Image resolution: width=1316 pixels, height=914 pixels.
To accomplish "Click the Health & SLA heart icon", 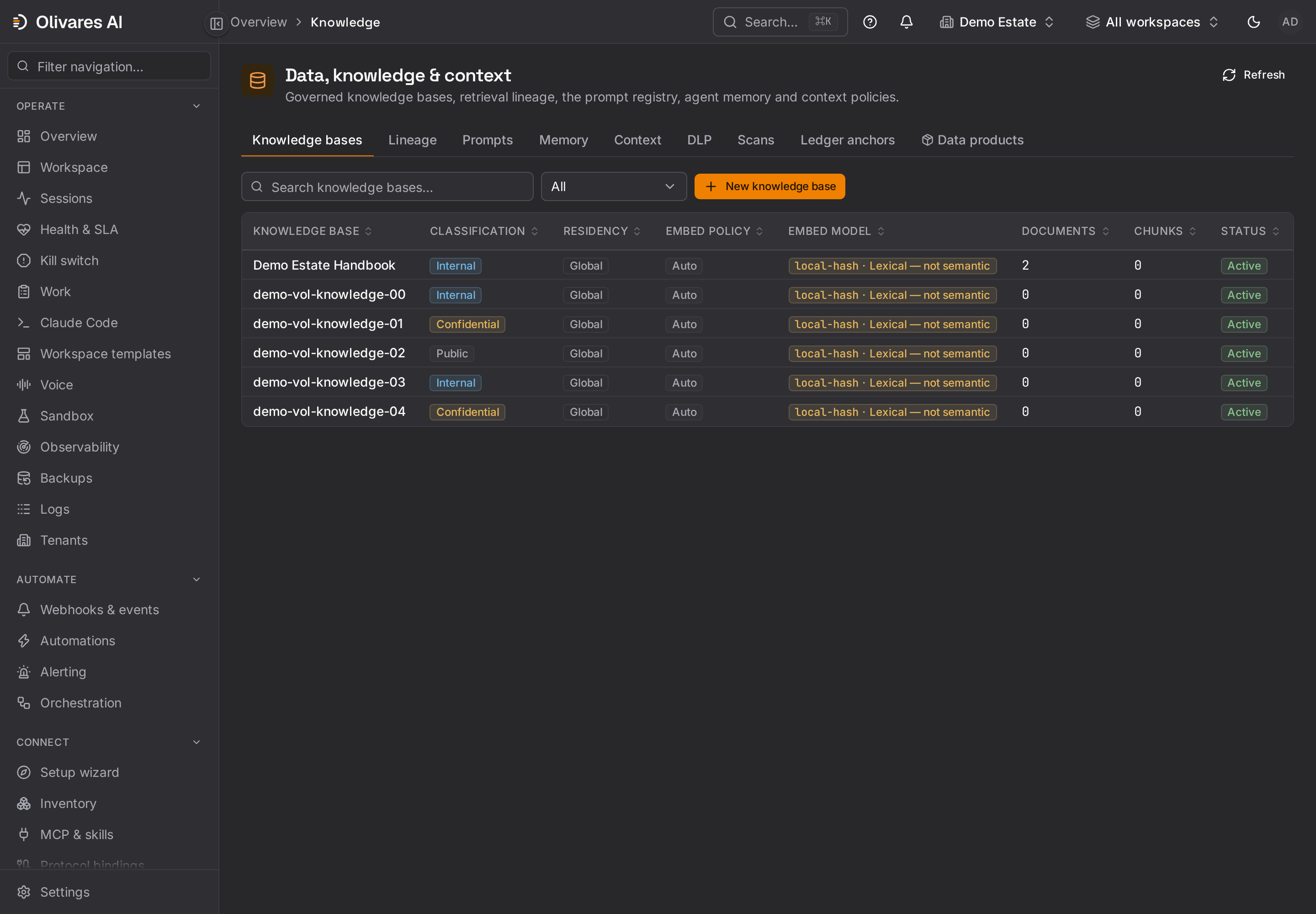I will tap(23, 230).
